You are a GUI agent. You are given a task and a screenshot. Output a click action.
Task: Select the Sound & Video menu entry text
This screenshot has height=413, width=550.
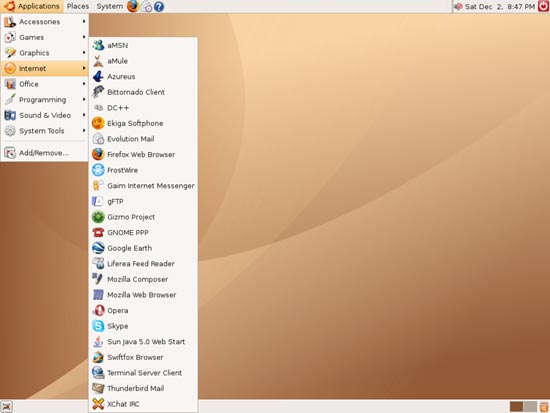pos(45,115)
